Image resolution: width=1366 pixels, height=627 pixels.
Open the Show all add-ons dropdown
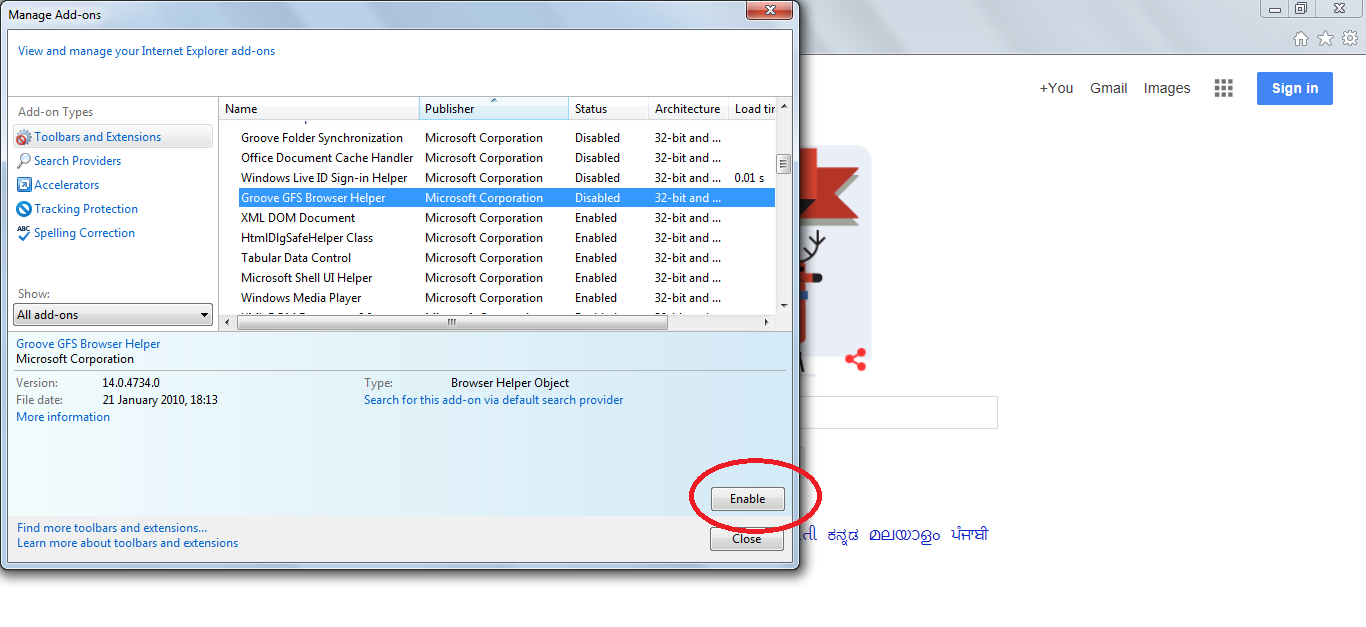click(112, 314)
